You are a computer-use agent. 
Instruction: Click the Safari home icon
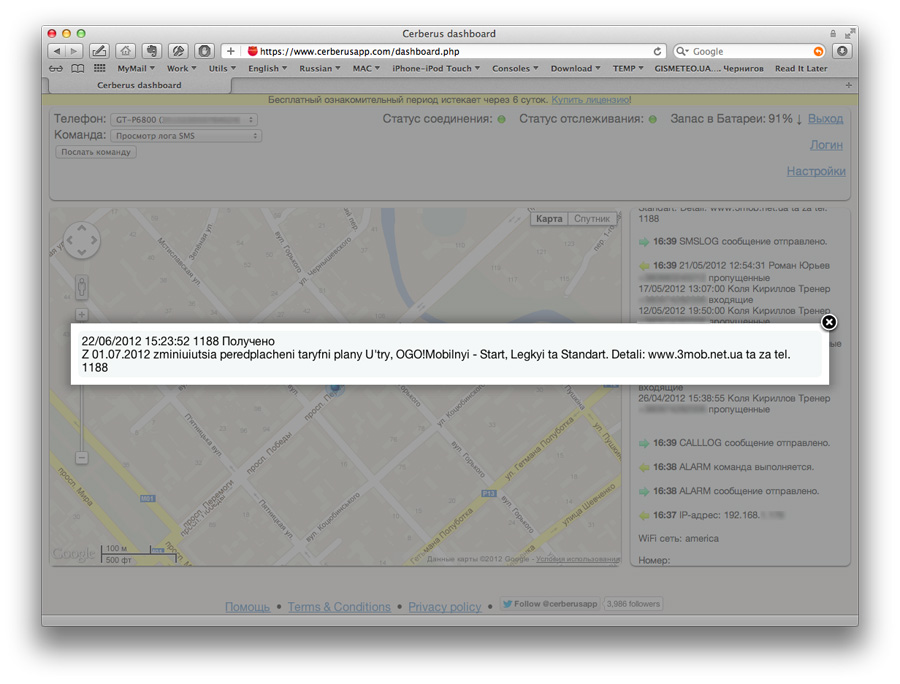point(125,51)
